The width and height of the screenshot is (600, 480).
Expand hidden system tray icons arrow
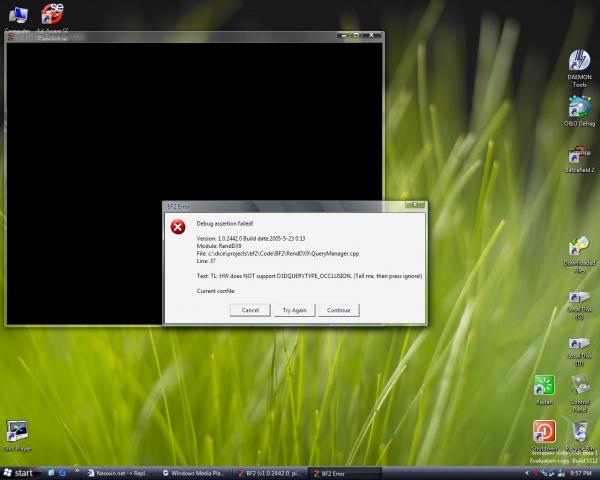point(527,473)
